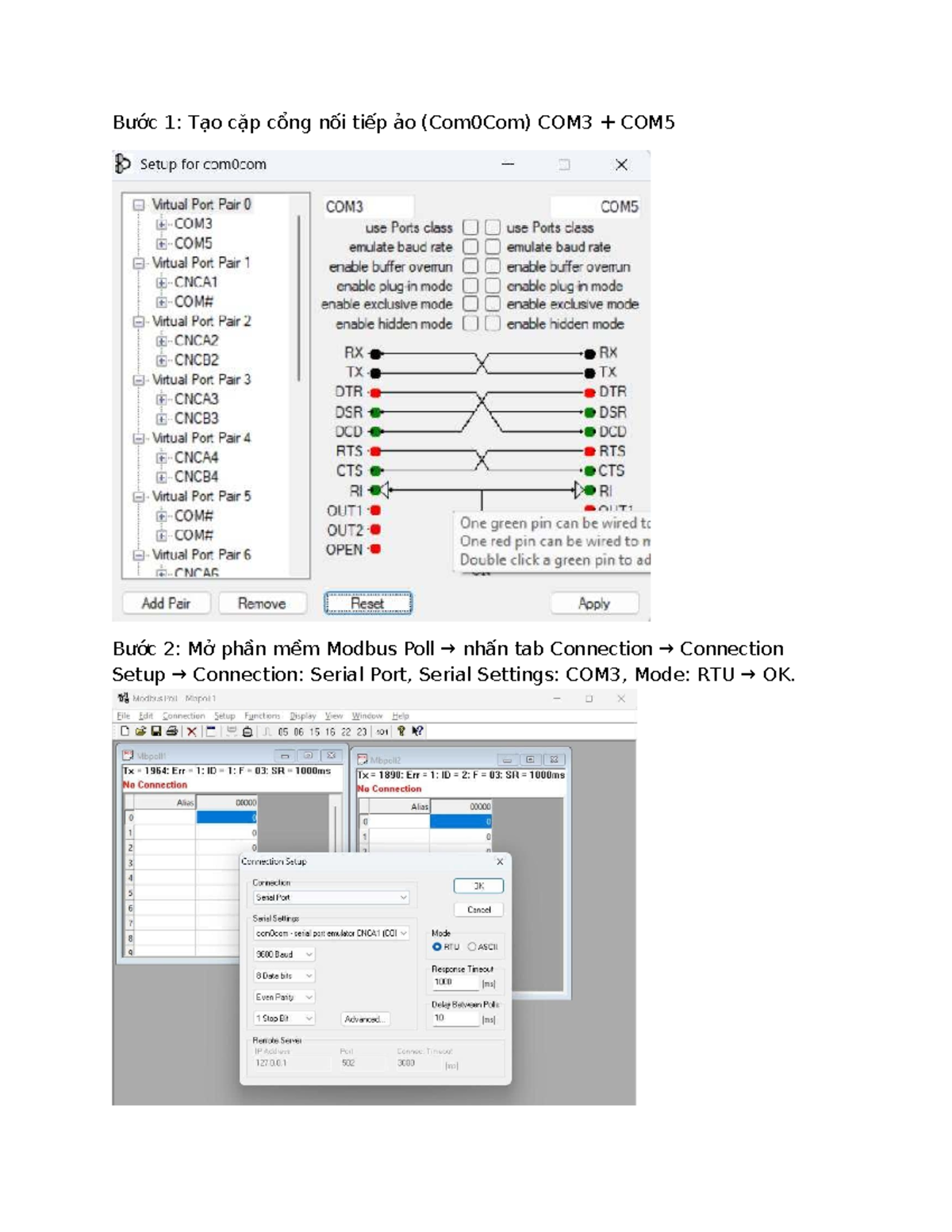This screenshot has width=952, height=1232.
Task: Click the Open file folder icon
Action: (140, 731)
